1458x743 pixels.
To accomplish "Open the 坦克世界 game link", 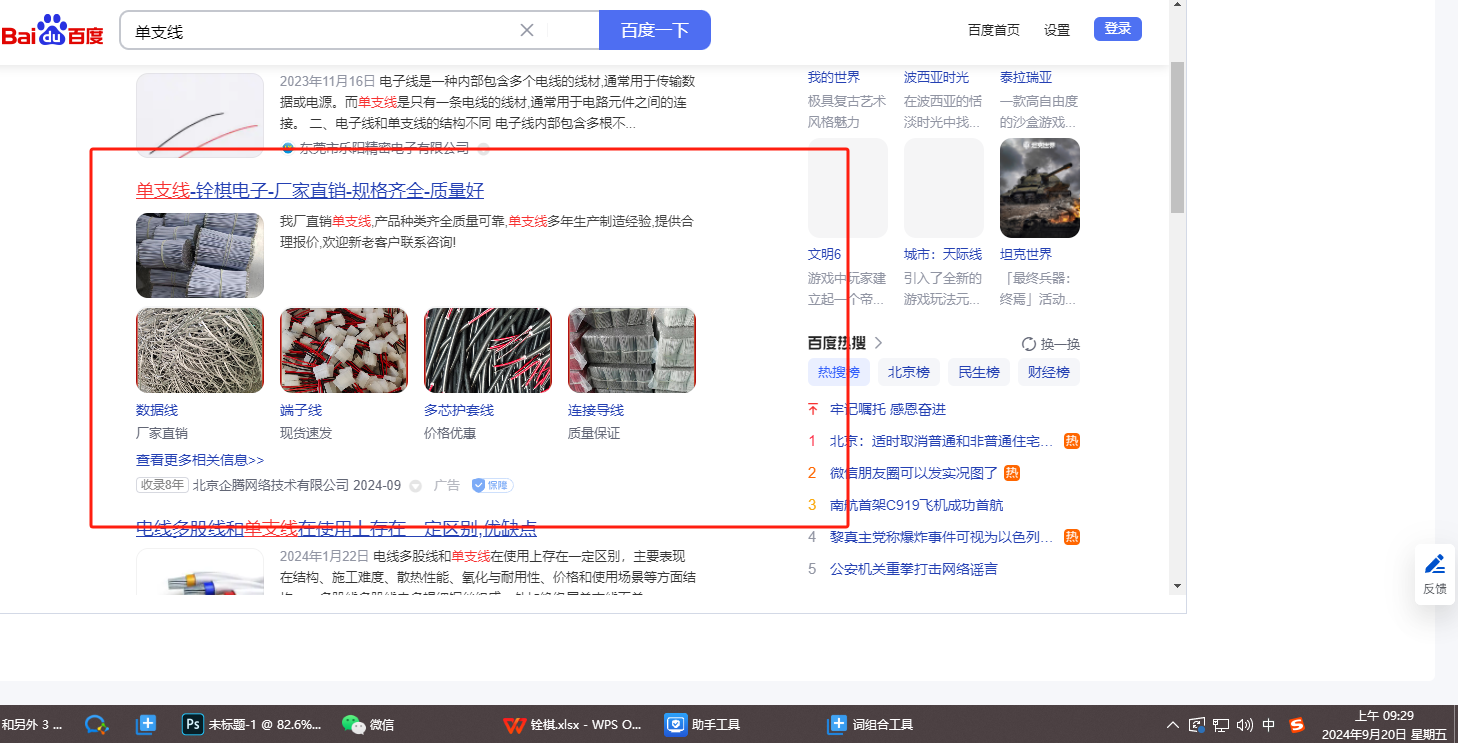I will click(x=1026, y=254).
